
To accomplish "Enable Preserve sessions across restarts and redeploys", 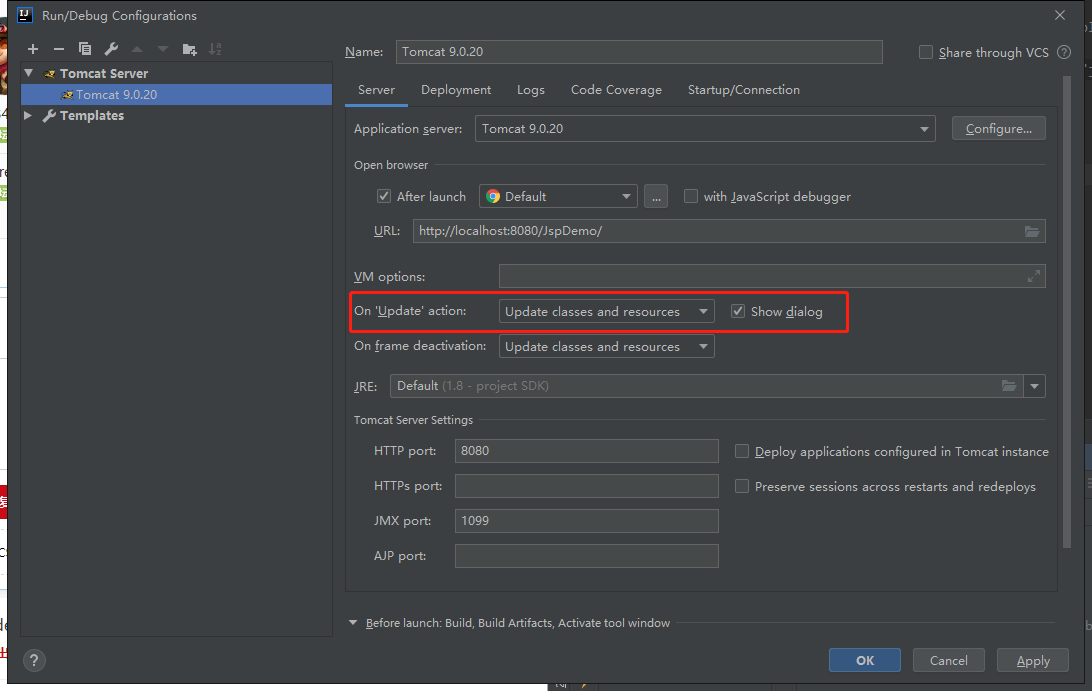I will pyautogui.click(x=742, y=486).
